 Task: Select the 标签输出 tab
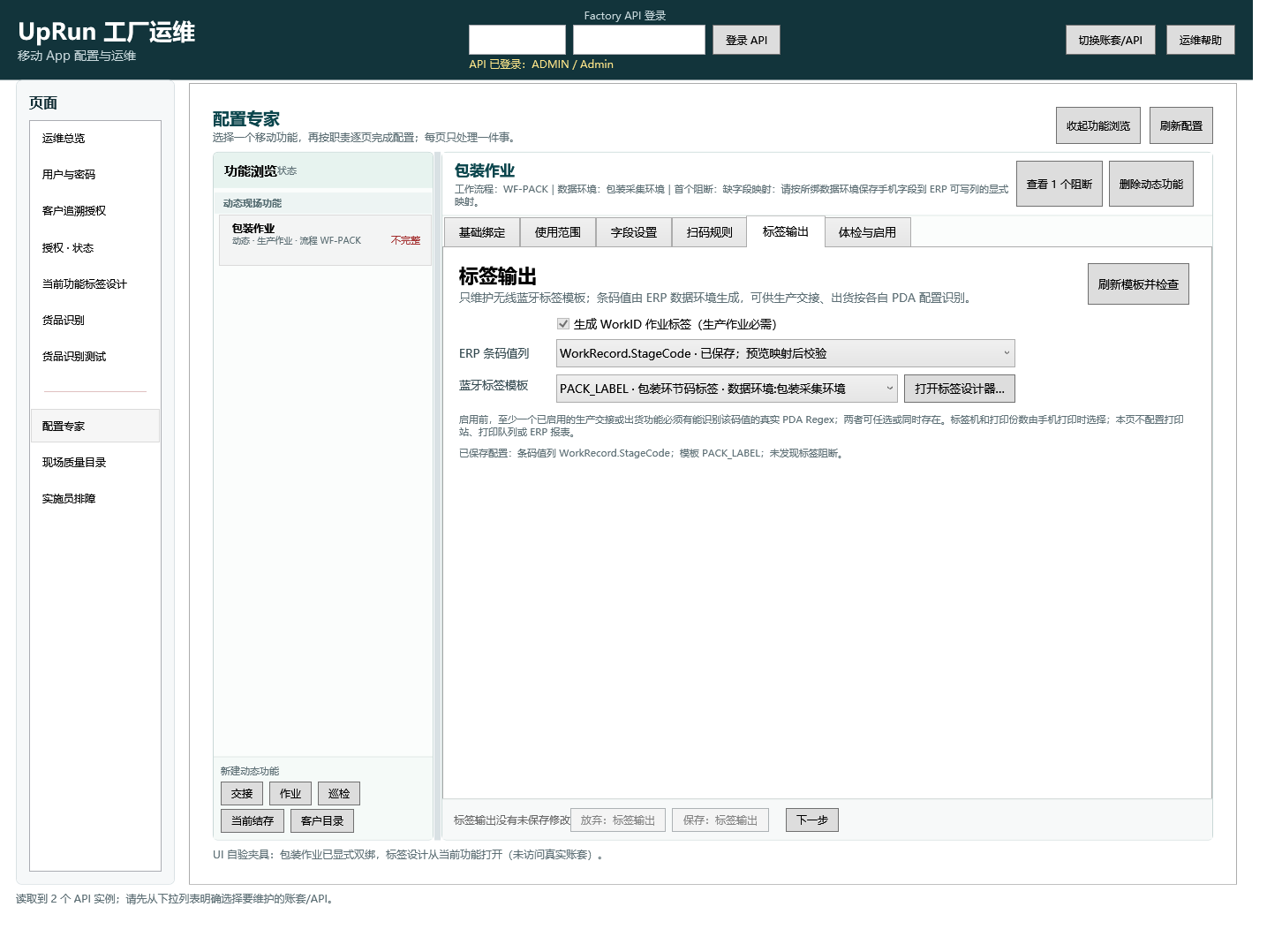(786, 231)
